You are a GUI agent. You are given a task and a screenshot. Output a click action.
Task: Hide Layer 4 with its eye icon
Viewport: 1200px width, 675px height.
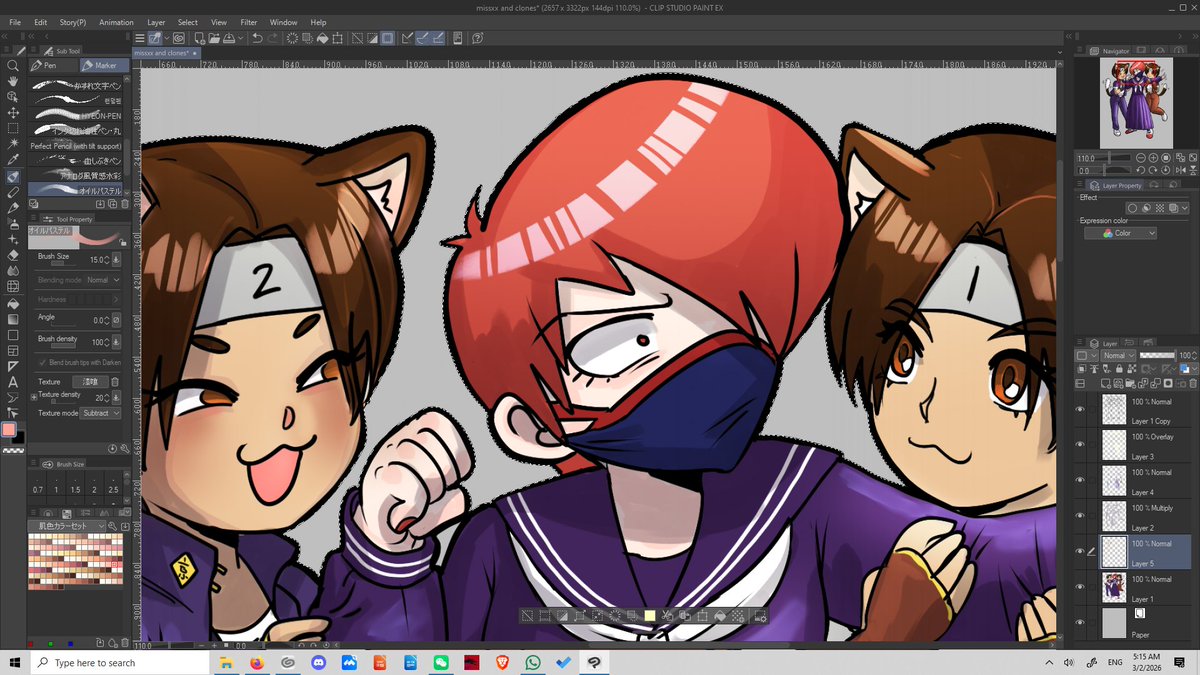[1080, 480]
